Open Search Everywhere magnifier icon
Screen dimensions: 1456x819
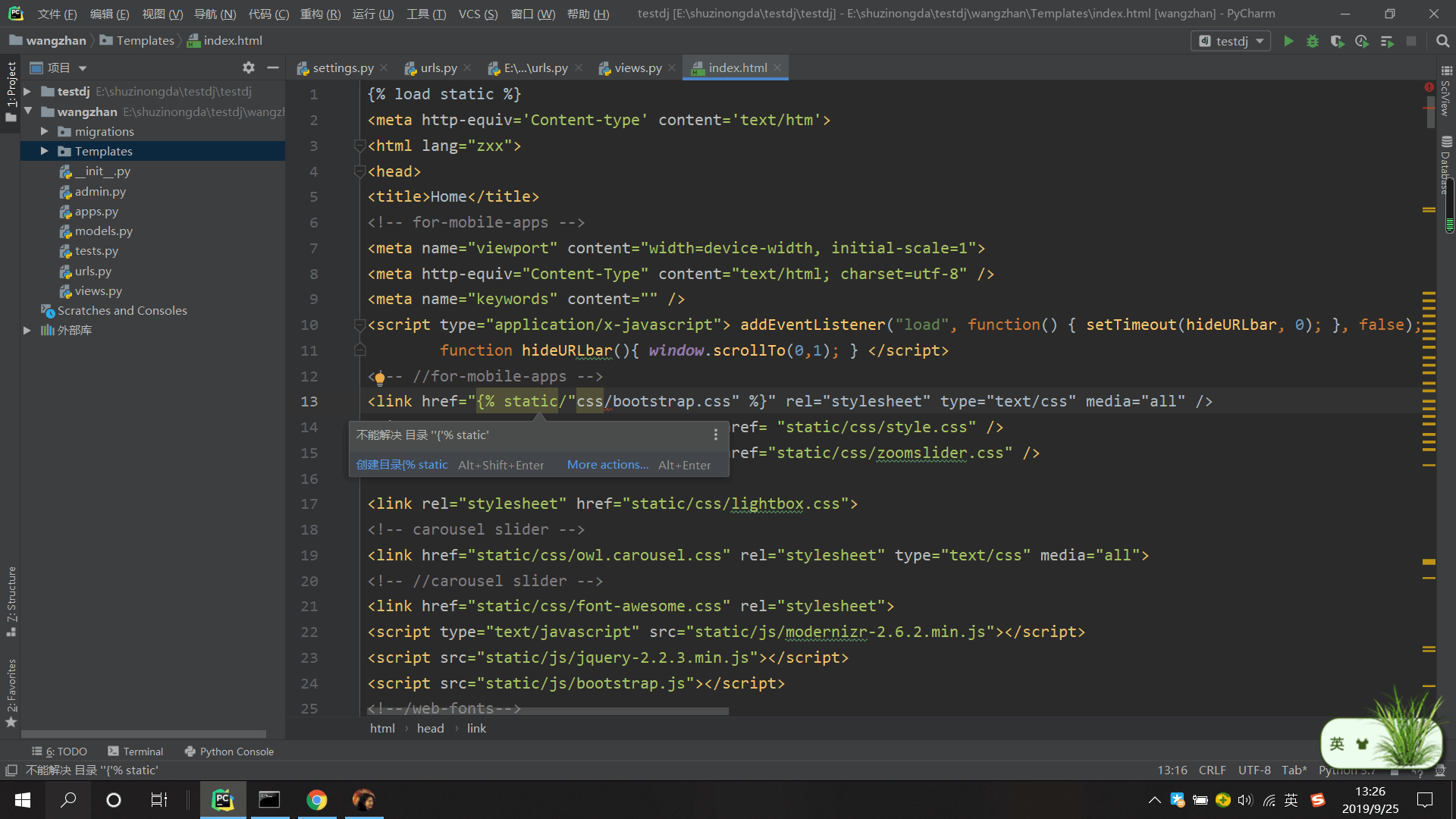[x=1443, y=41]
